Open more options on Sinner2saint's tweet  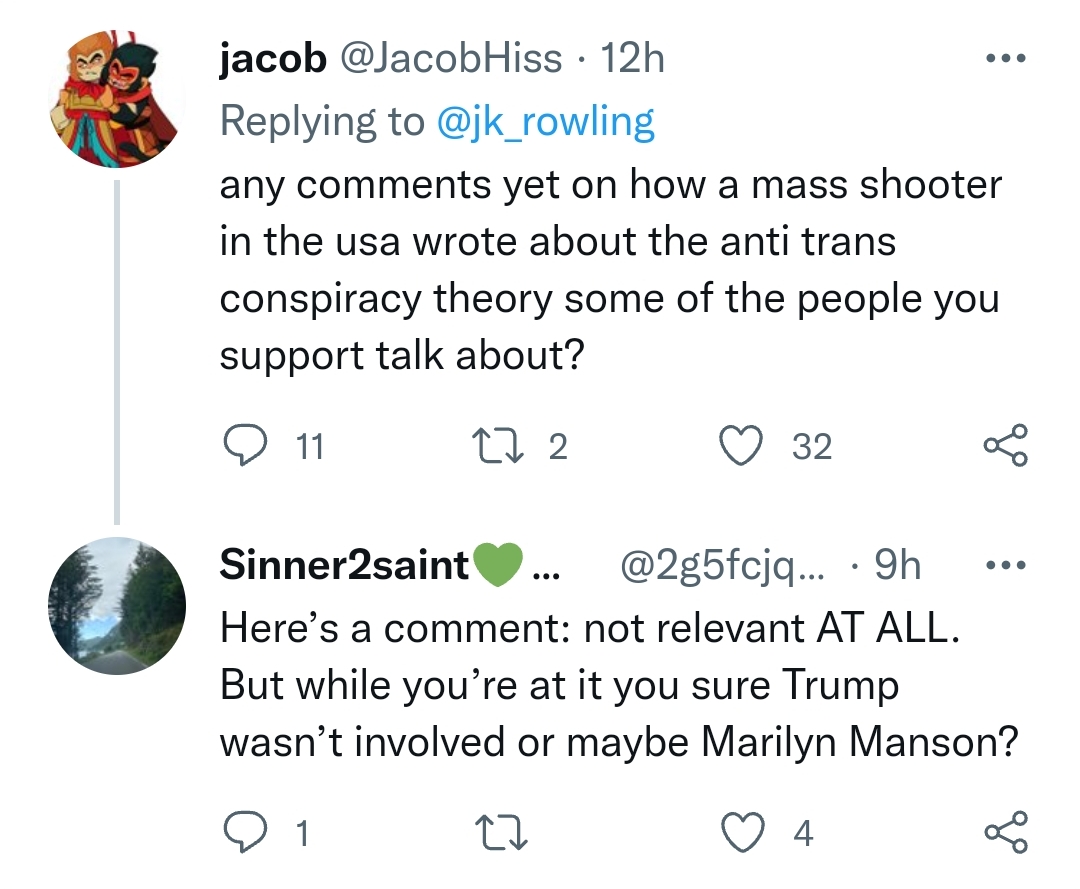point(1006,565)
